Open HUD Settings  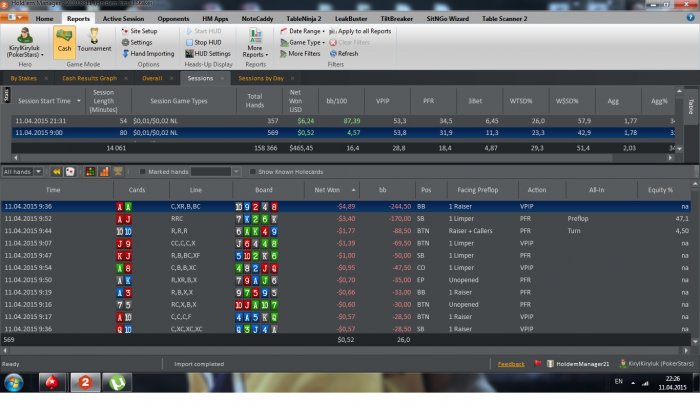208,54
